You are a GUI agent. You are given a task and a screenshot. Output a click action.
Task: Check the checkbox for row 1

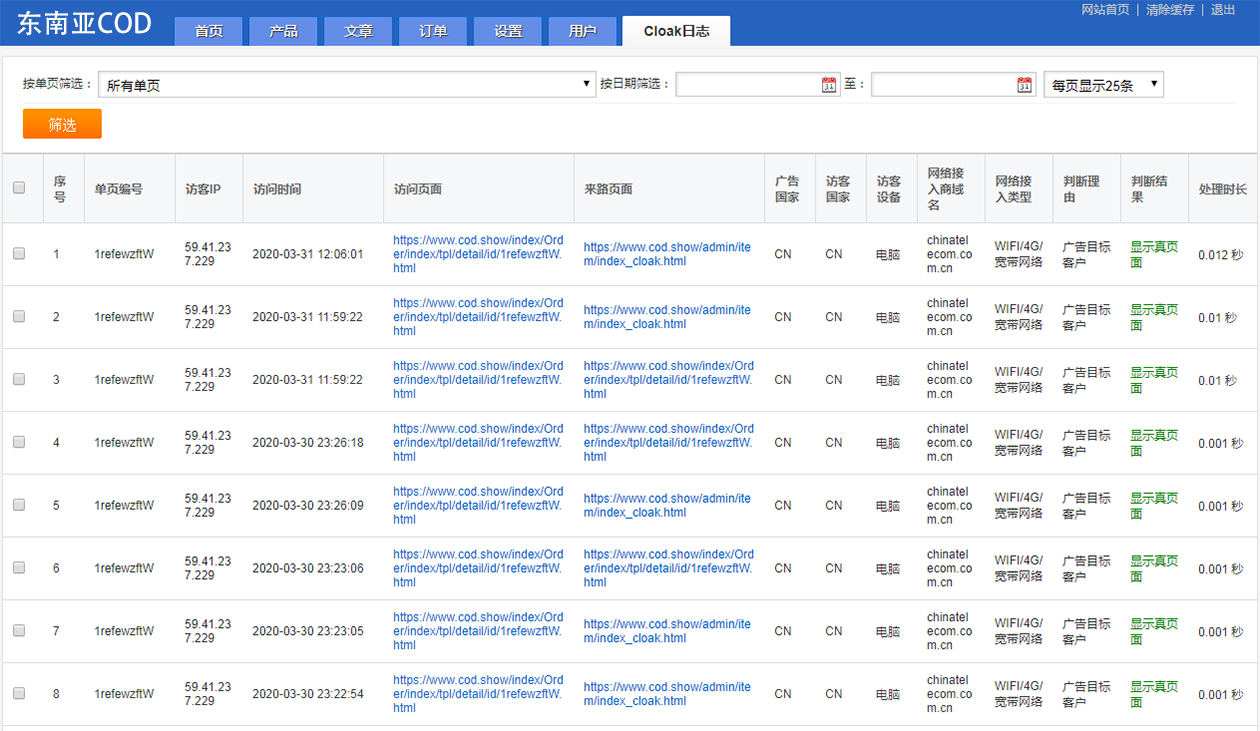tap(19, 254)
